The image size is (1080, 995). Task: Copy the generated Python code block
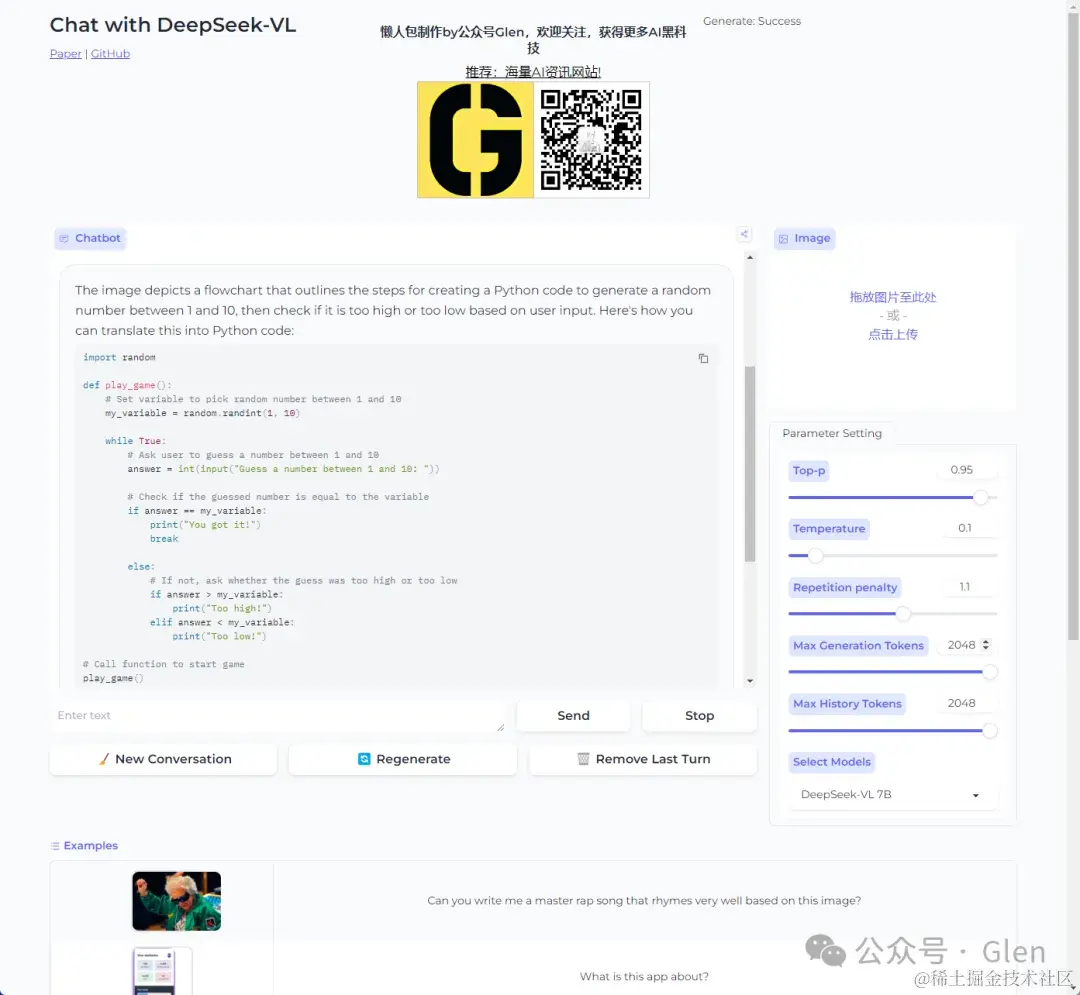point(703,358)
